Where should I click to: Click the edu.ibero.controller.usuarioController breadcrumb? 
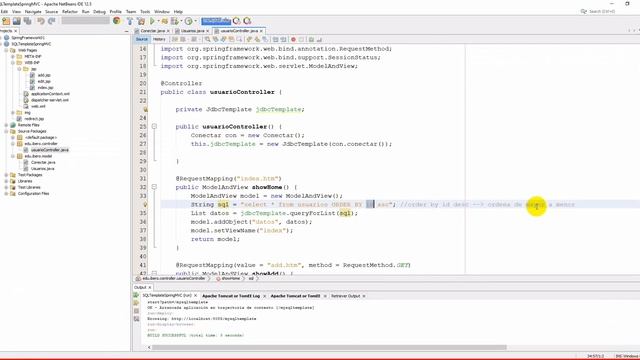(173, 278)
